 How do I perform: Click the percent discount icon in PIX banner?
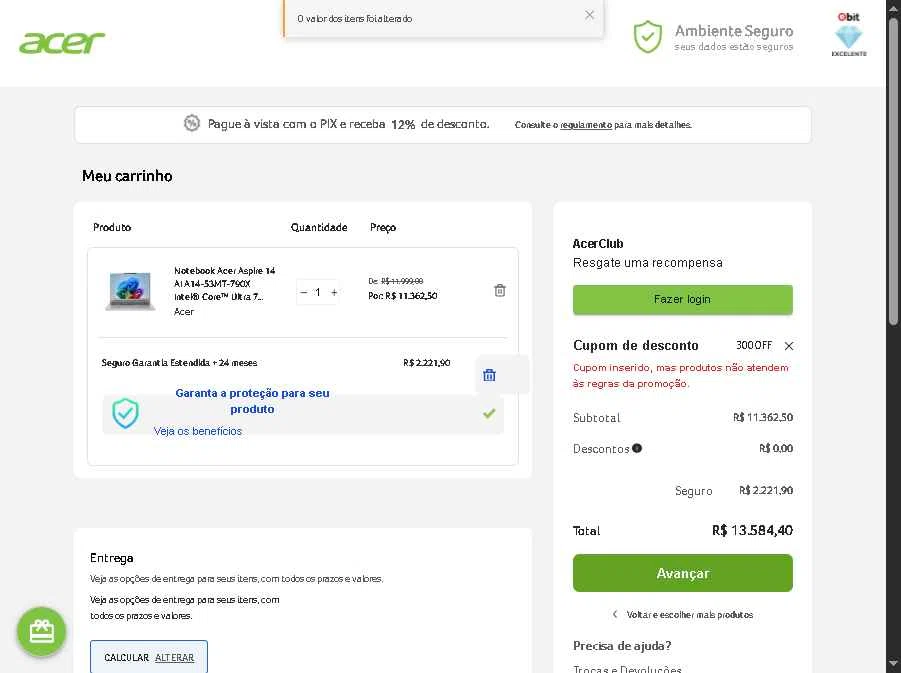(191, 123)
